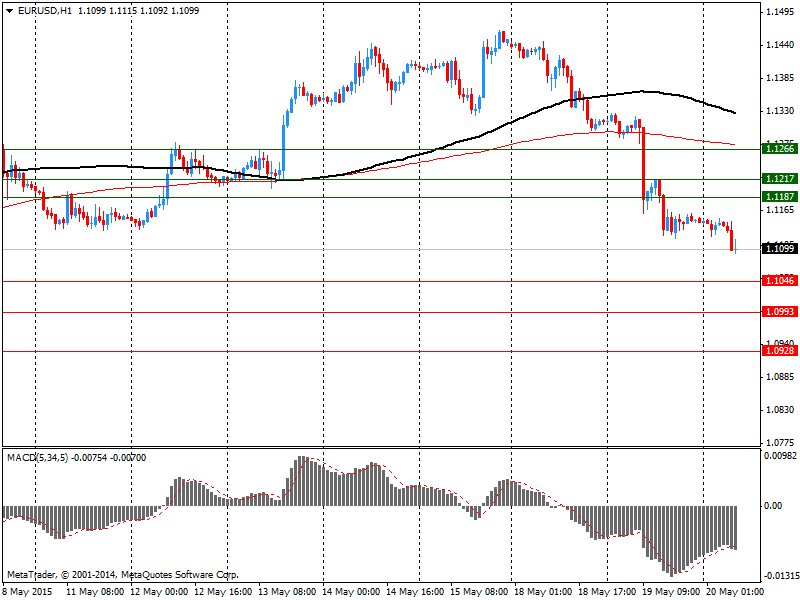The width and height of the screenshot is (800, 600).
Task: Click the 14 May 16:00 time label
Action: tap(415, 592)
